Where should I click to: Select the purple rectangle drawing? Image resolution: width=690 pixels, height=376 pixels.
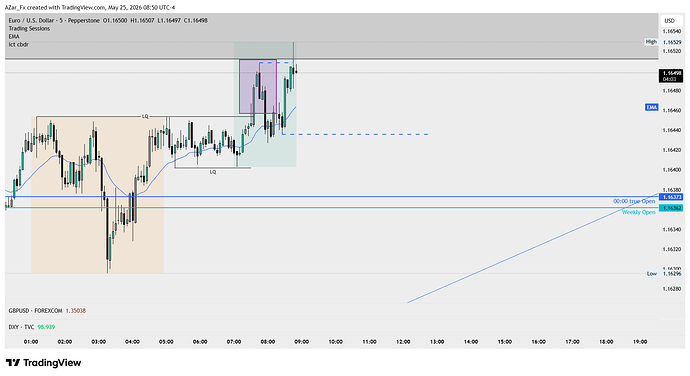[258, 87]
